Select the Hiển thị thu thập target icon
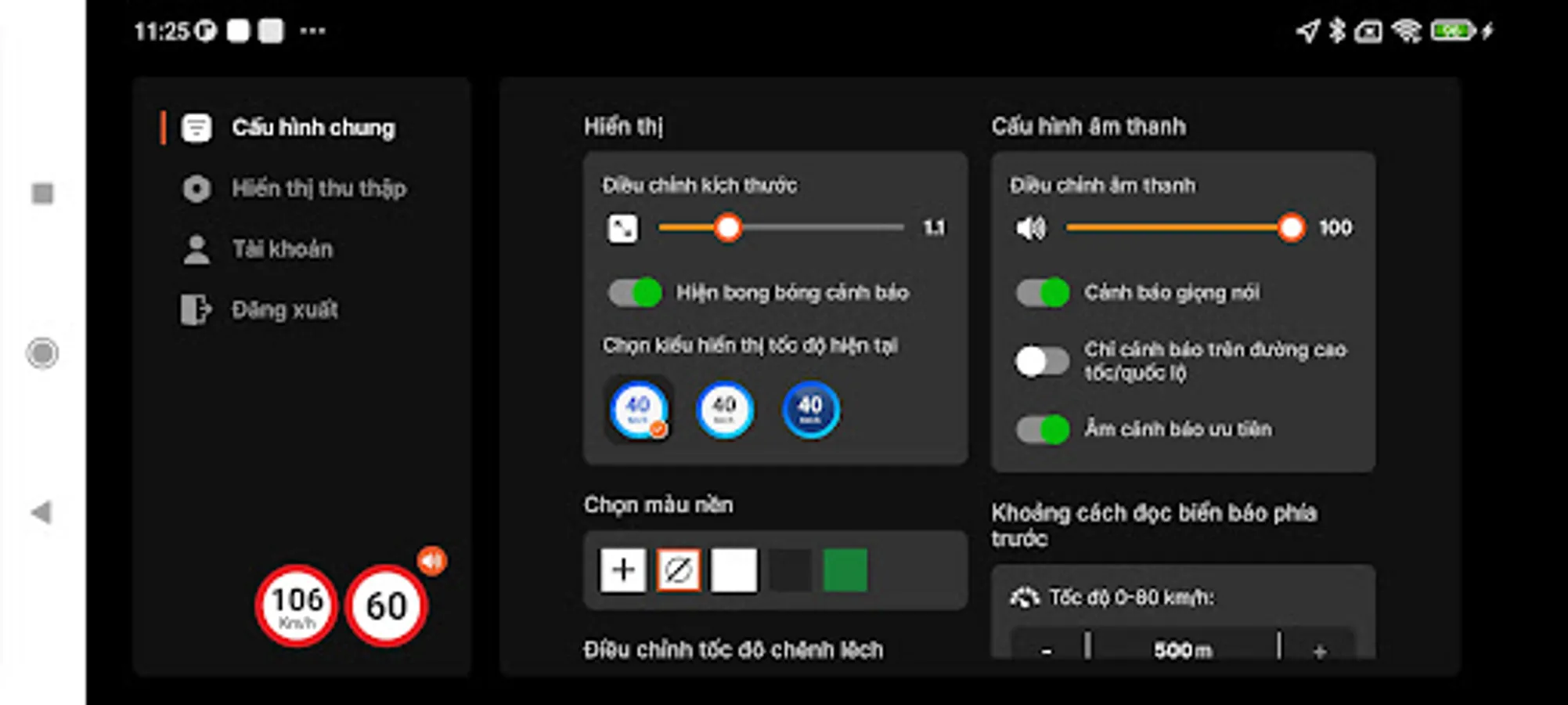The height and width of the screenshot is (705, 1568). [196, 188]
